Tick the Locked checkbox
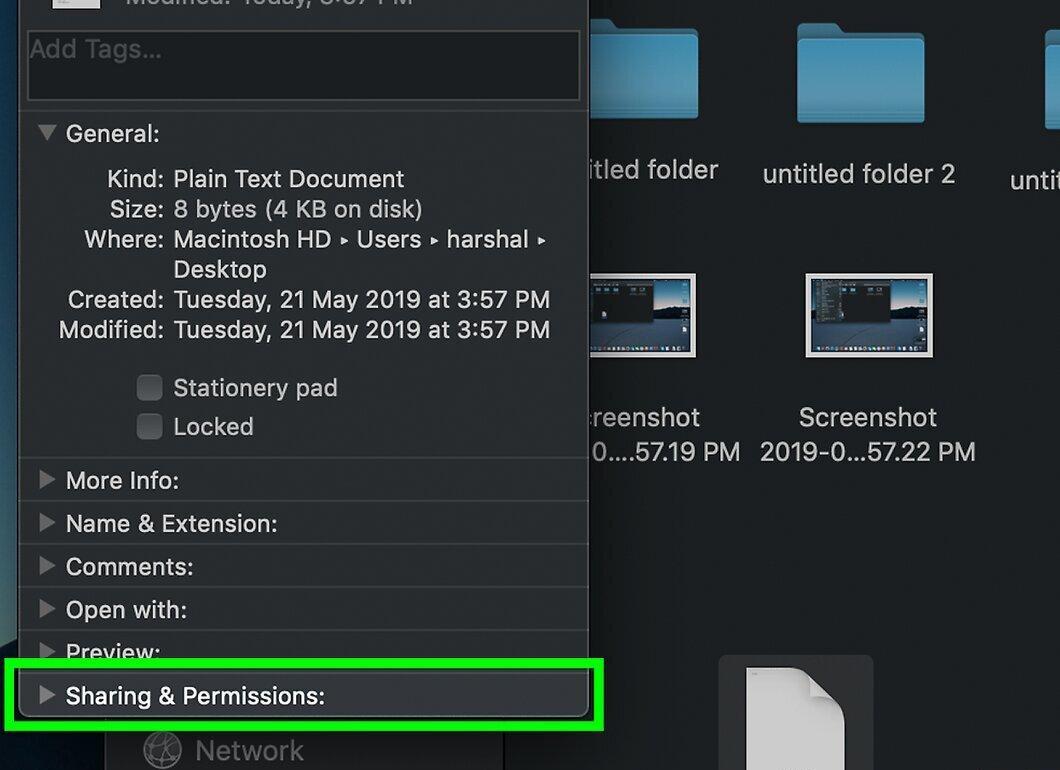Viewport: 1060px width, 770px height. coord(149,427)
